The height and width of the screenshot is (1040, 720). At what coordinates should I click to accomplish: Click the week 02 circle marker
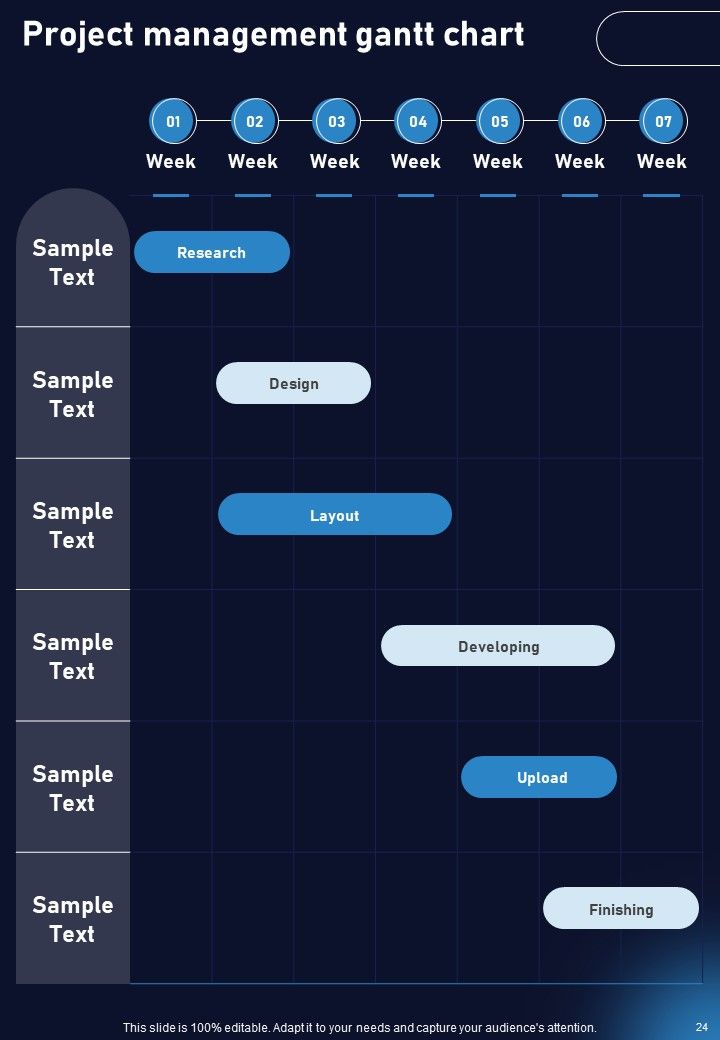click(255, 121)
